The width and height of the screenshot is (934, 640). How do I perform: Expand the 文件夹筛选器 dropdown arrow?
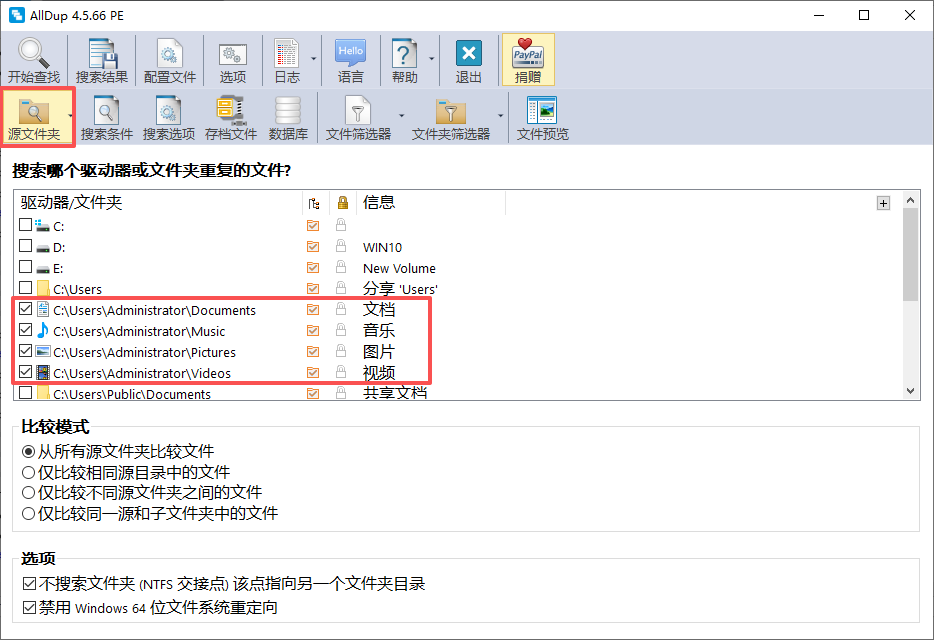tap(500, 117)
